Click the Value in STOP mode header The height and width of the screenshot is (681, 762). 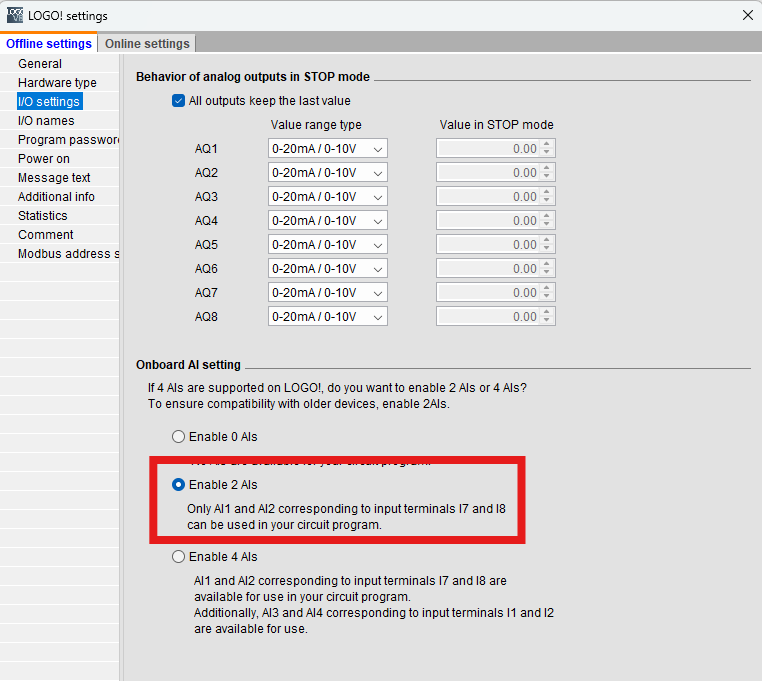pyautogui.click(x=496, y=125)
